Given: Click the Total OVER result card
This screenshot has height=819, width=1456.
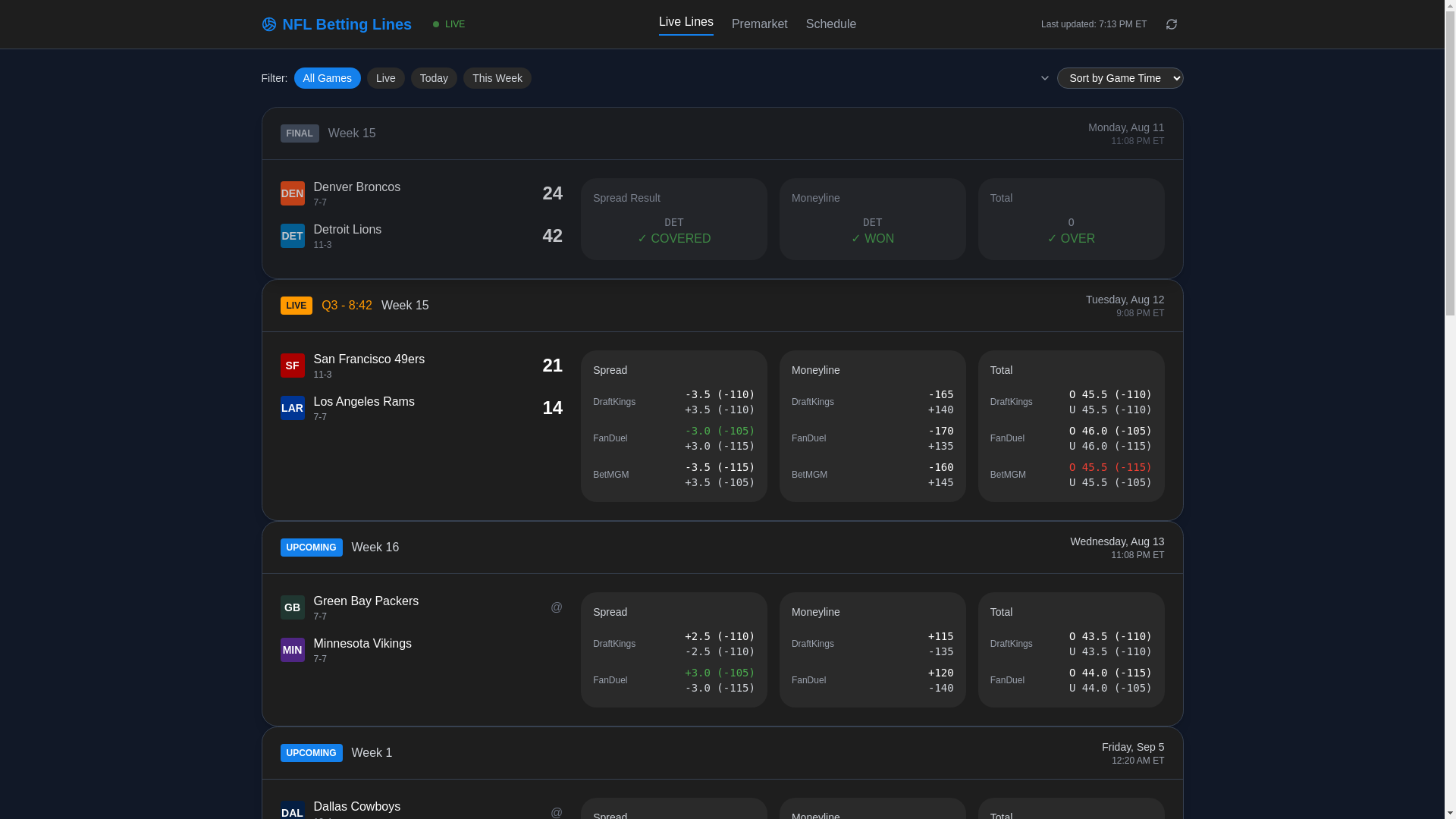Looking at the screenshot, I should (1071, 219).
